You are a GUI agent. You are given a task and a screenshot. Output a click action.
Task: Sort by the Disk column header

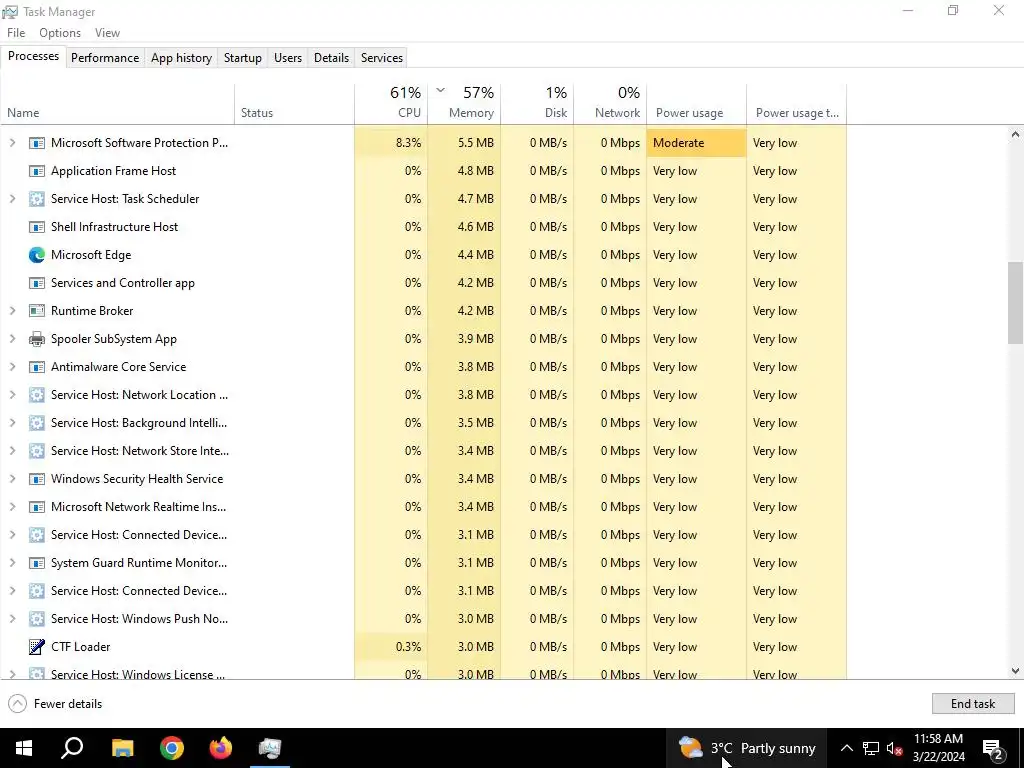coord(537,103)
